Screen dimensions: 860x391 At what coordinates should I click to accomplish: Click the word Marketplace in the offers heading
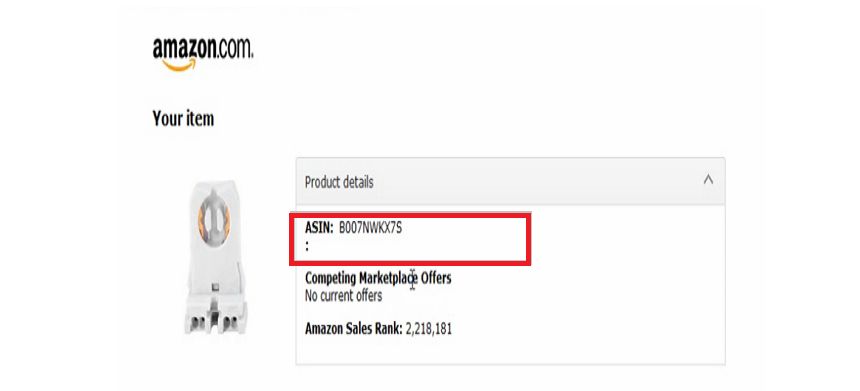click(386, 278)
